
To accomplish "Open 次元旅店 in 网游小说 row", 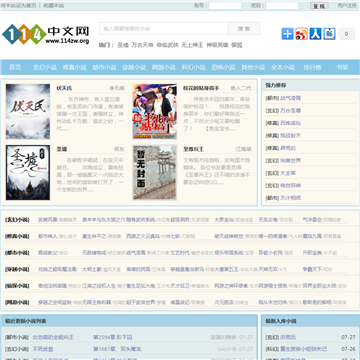I will tap(224, 302).
